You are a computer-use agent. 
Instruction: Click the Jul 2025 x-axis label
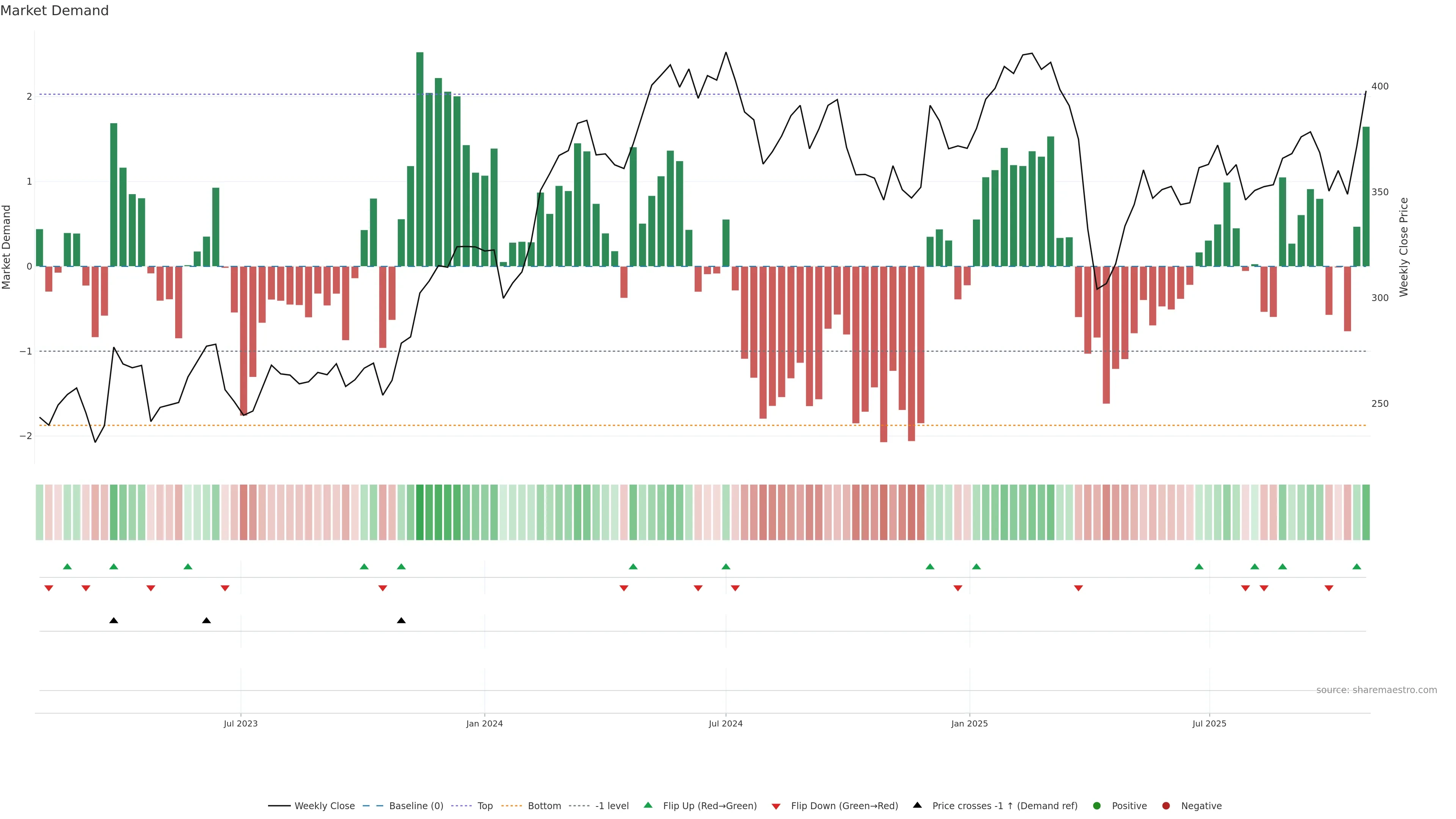coord(1209,723)
